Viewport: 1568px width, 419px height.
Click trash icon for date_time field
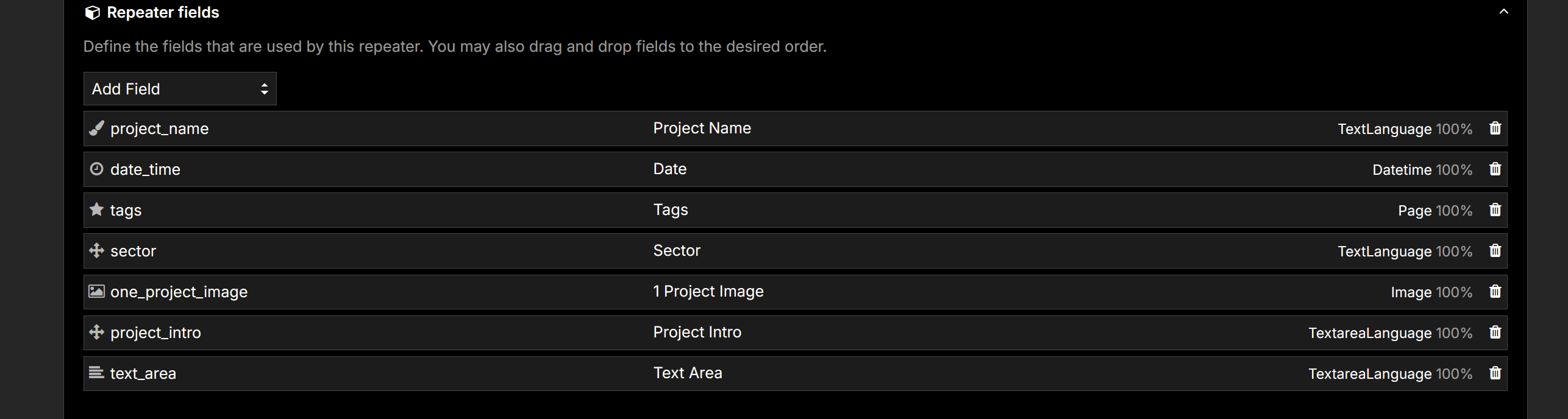click(1495, 169)
